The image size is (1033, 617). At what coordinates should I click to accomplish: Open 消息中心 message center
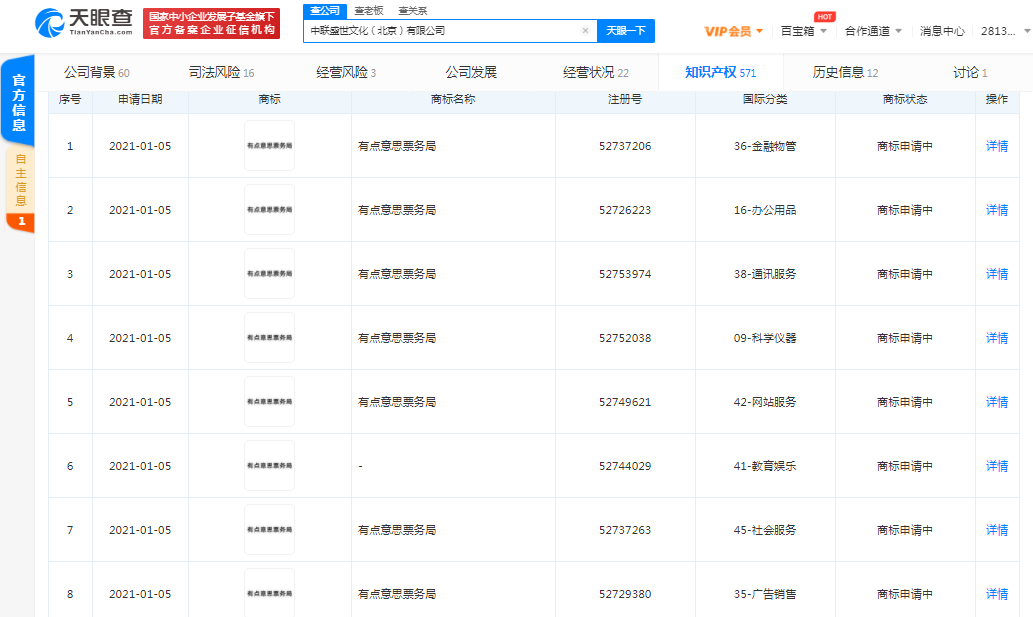(x=941, y=31)
